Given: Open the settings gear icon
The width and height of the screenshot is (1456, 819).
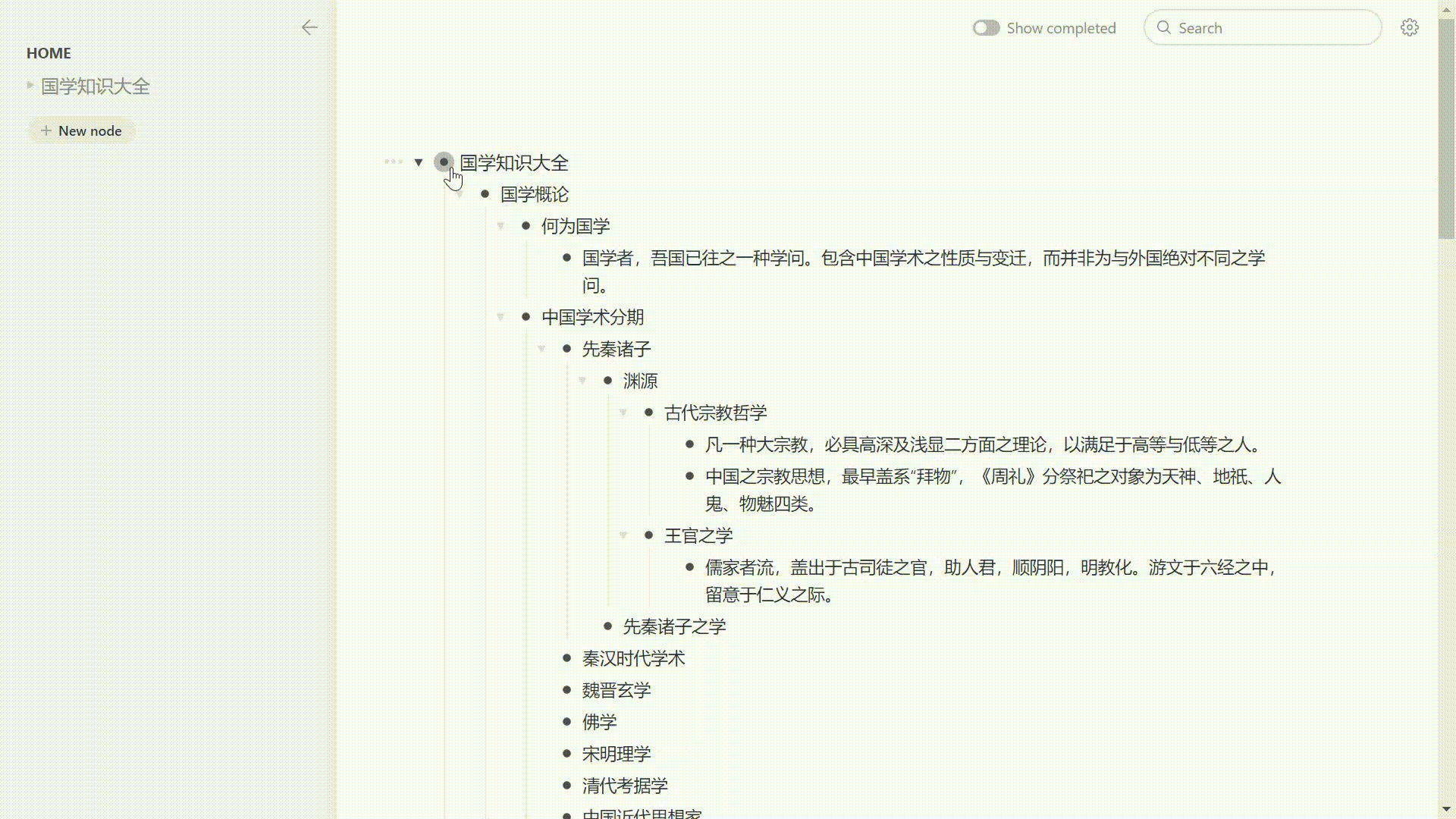Looking at the screenshot, I should tap(1410, 27).
